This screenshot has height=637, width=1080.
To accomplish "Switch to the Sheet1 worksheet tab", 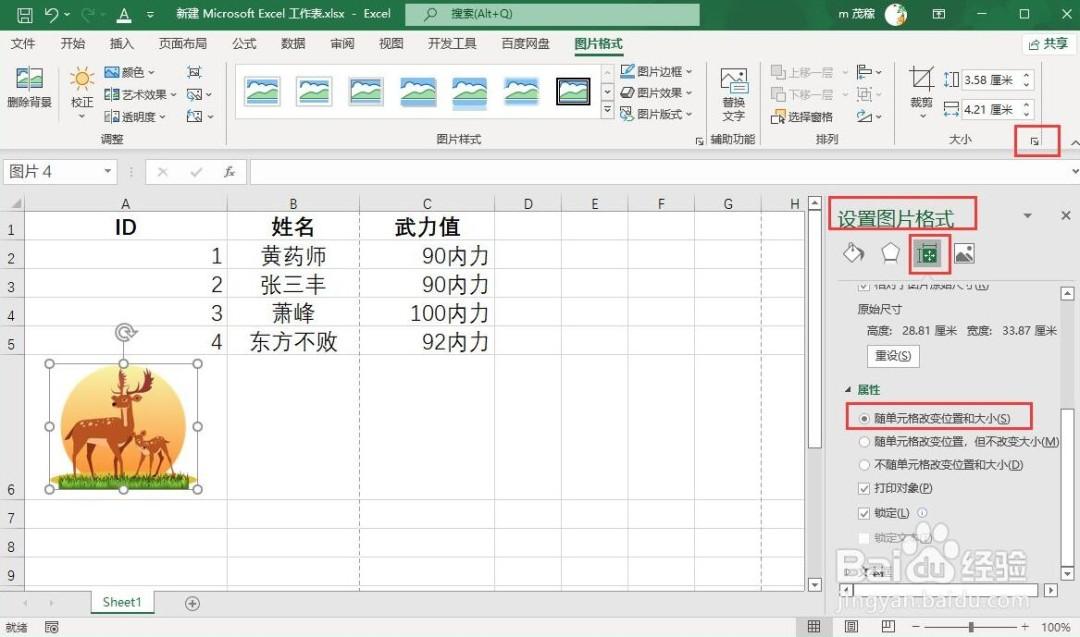I will point(122,602).
